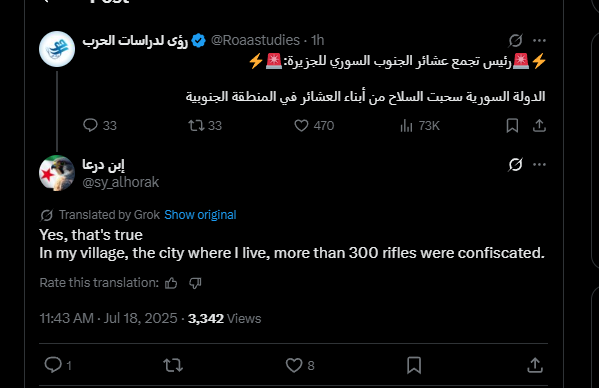
Task: Like the post with 470 likes
Action: click(314, 125)
